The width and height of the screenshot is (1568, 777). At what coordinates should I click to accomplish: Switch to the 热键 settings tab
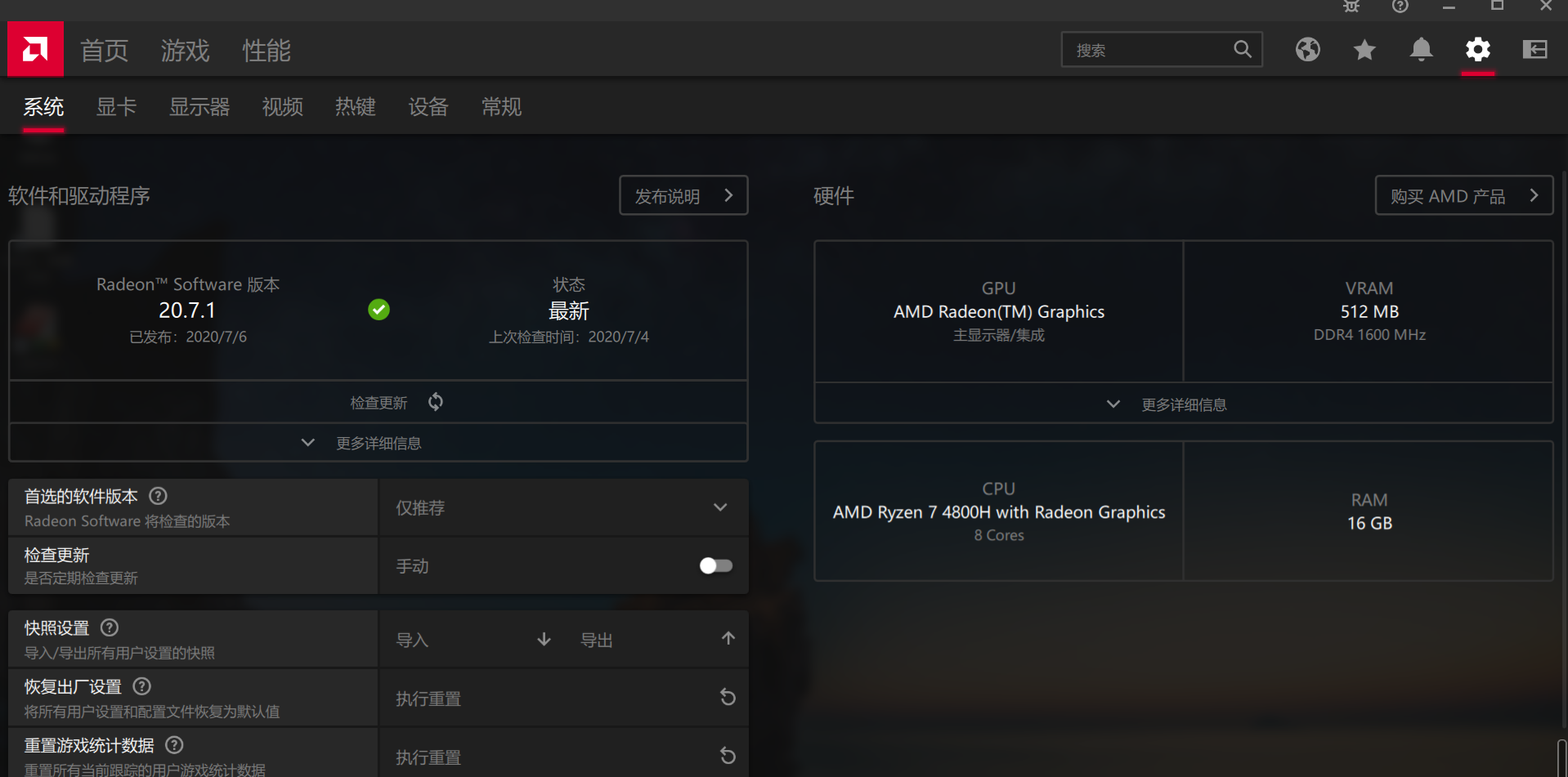[356, 107]
